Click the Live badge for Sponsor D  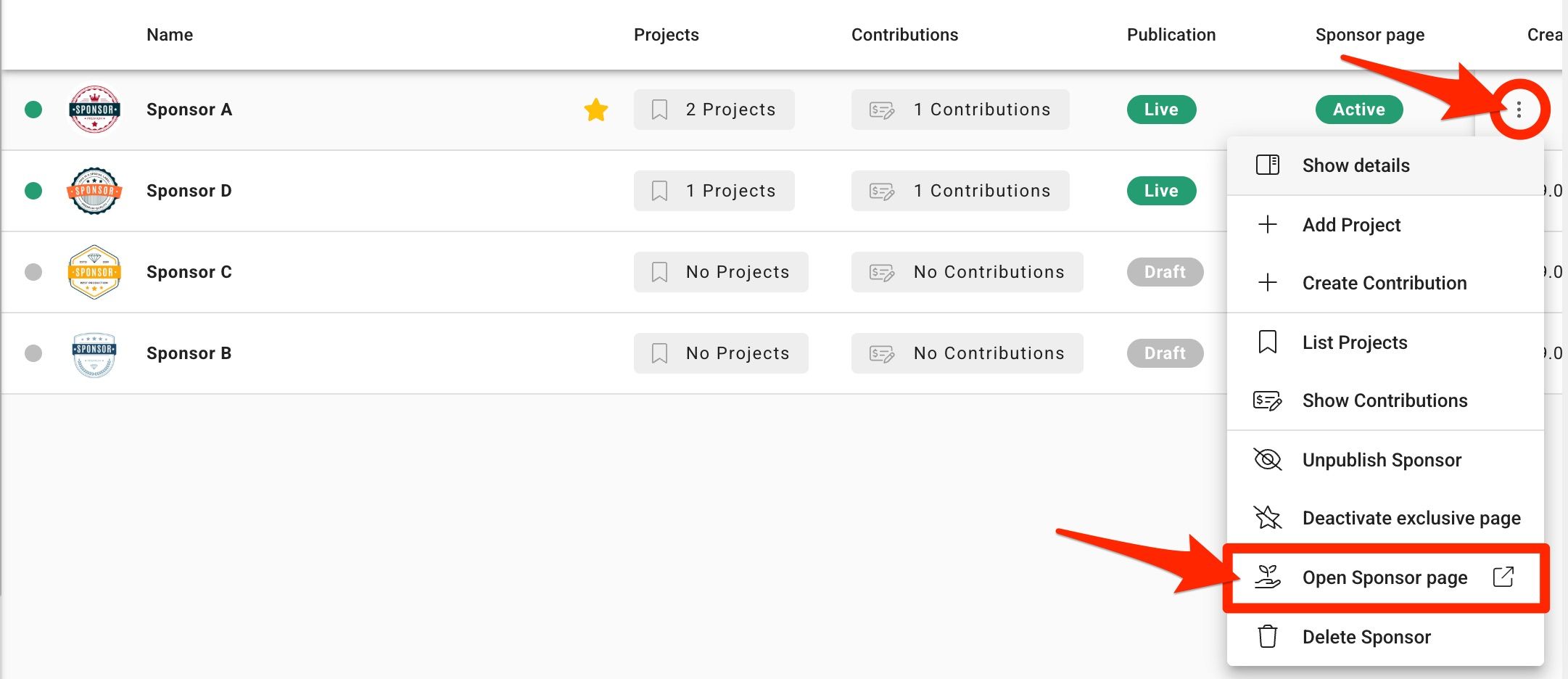click(1161, 191)
